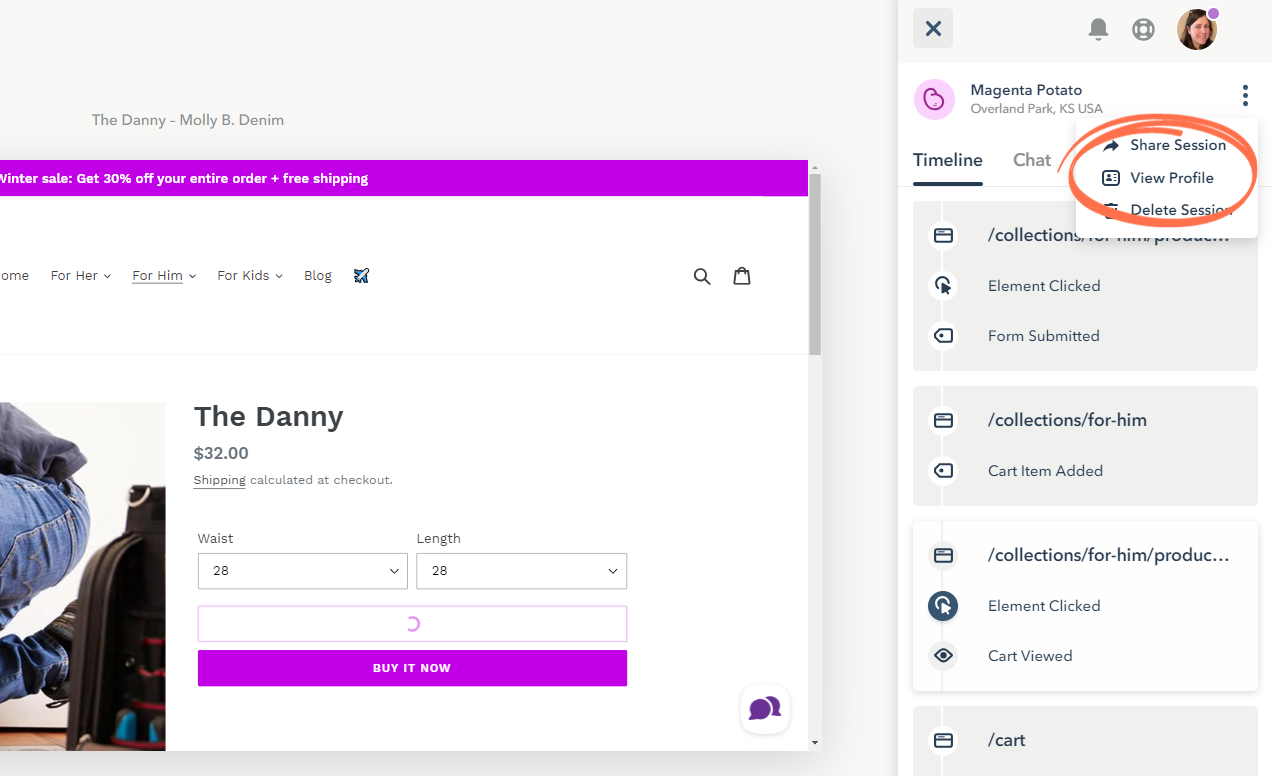Open the Length size dropdown
1282x776 pixels.
522,571
